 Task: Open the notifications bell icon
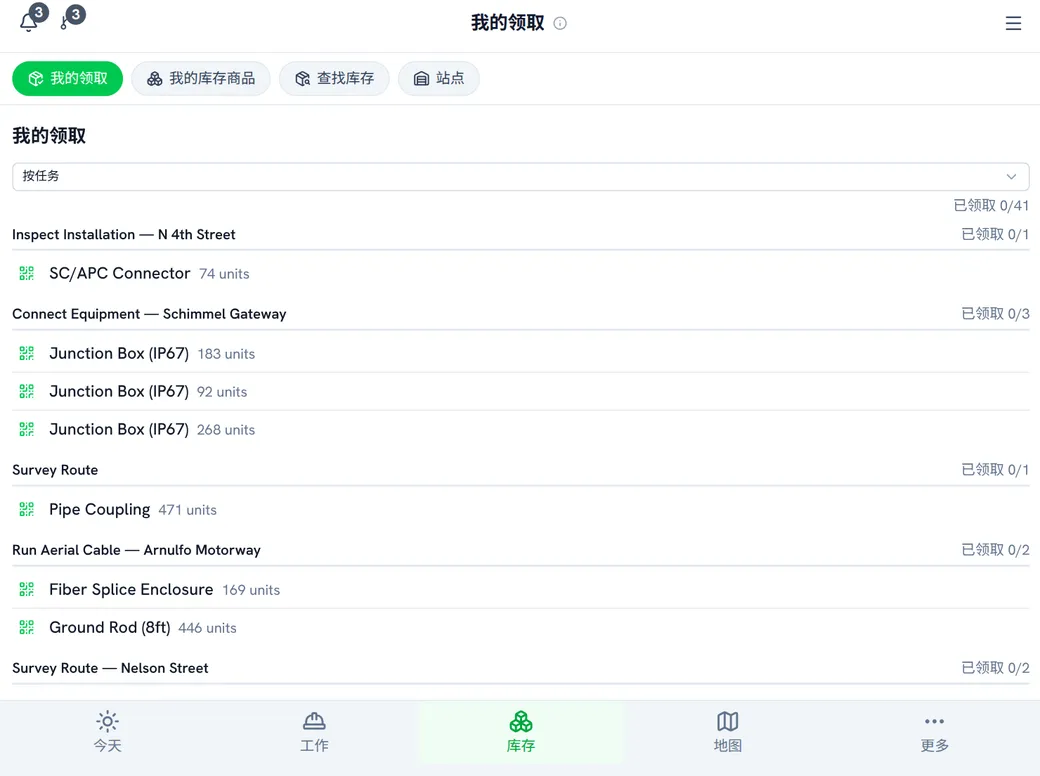(29, 22)
